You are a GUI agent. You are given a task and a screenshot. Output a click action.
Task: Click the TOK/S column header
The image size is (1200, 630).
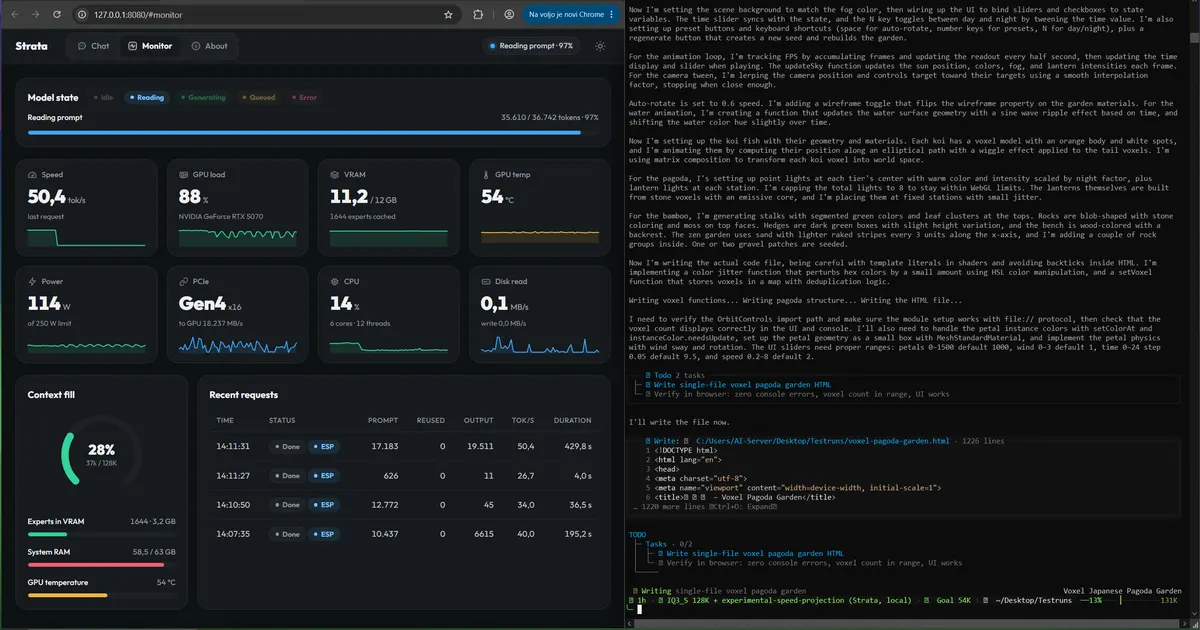coord(523,420)
